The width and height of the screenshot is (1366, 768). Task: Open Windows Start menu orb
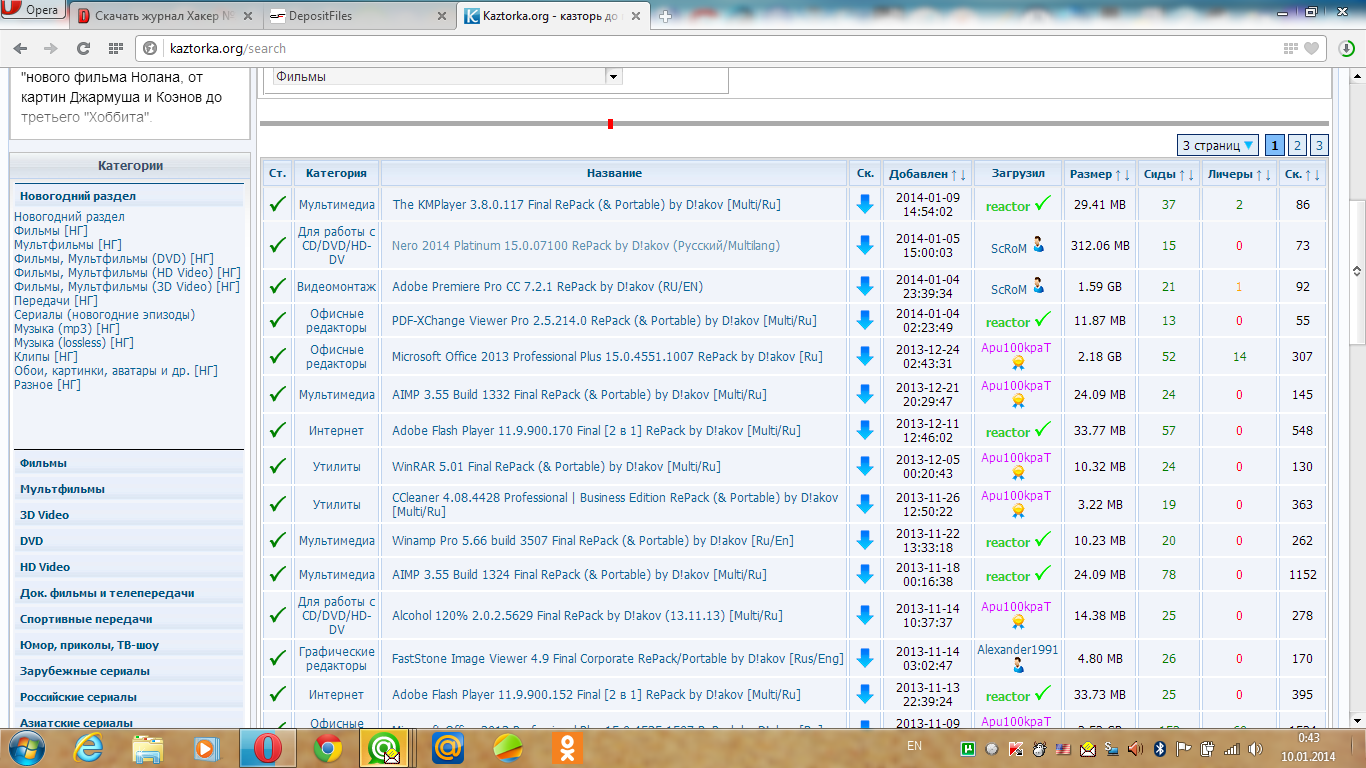point(27,748)
